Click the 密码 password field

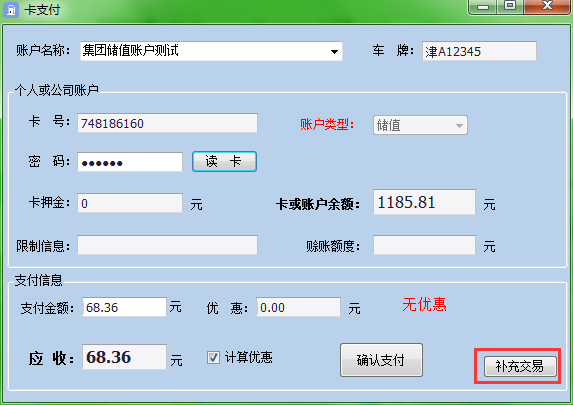(130, 162)
